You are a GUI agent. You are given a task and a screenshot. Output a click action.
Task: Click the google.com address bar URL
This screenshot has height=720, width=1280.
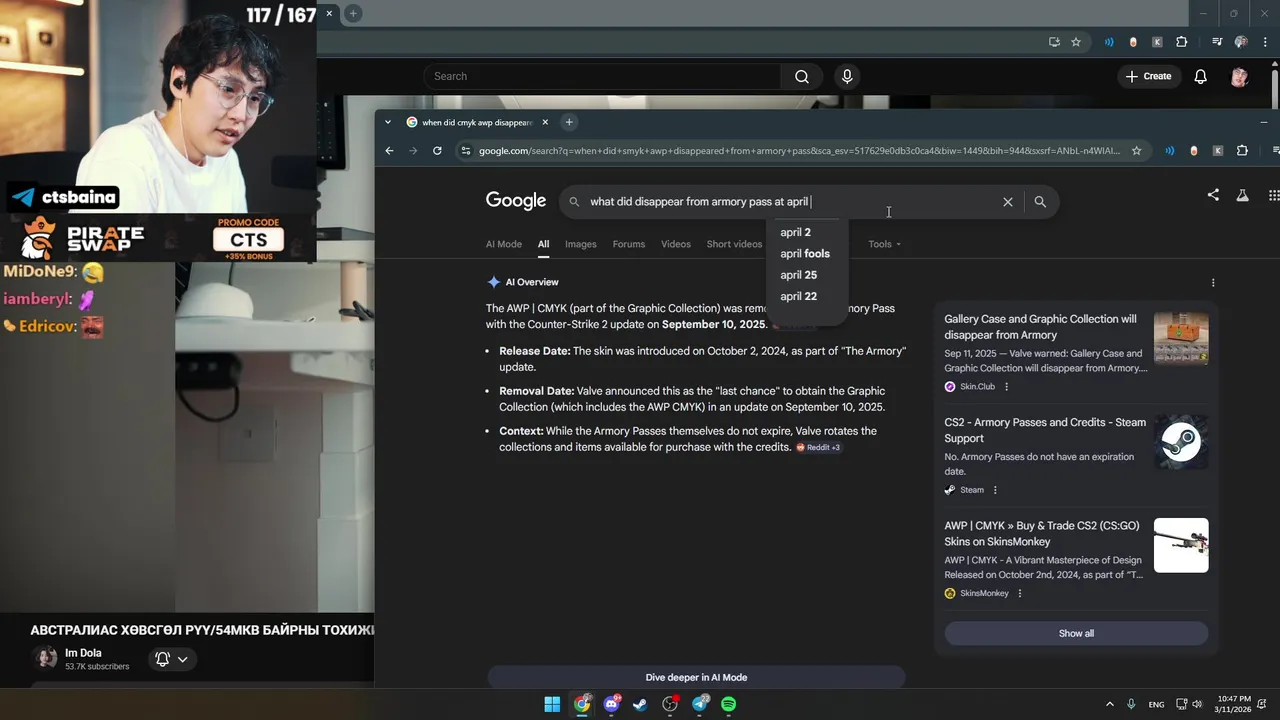(799, 151)
